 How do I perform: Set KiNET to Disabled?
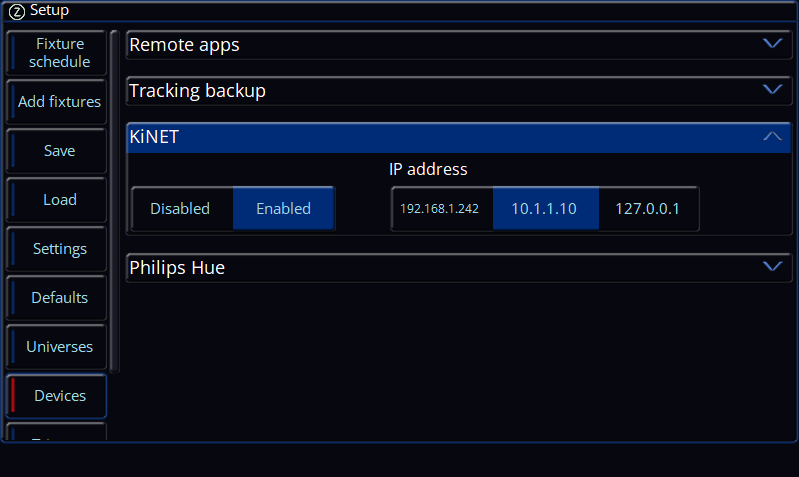click(182, 208)
